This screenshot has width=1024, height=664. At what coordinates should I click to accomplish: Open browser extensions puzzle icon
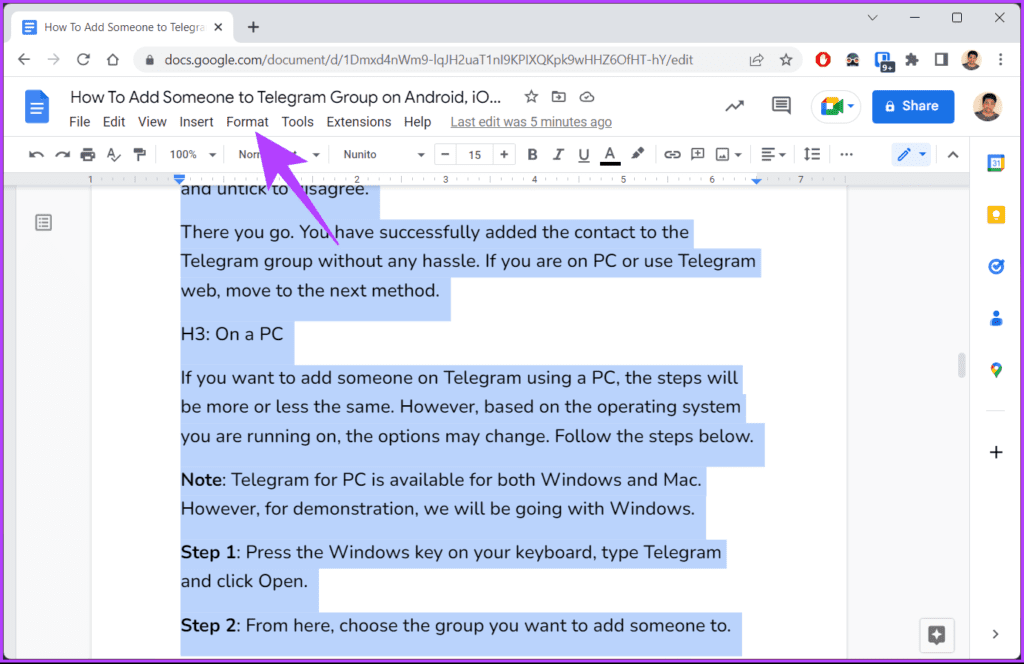[x=912, y=60]
